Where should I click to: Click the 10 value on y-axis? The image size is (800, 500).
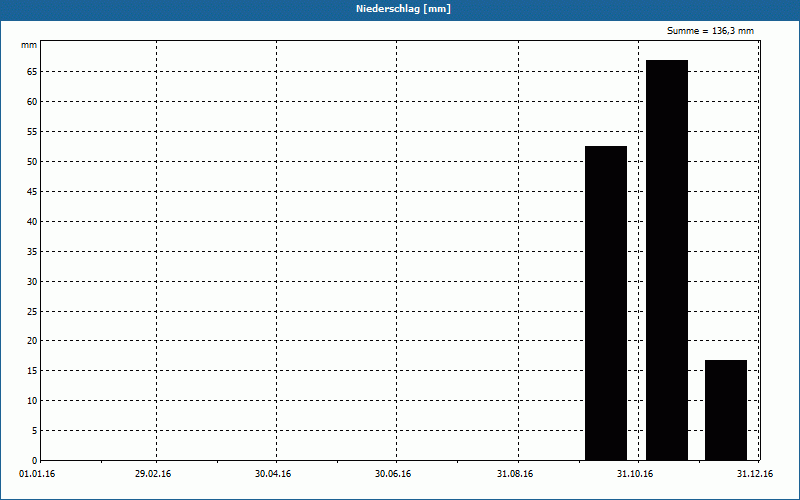coord(32,401)
